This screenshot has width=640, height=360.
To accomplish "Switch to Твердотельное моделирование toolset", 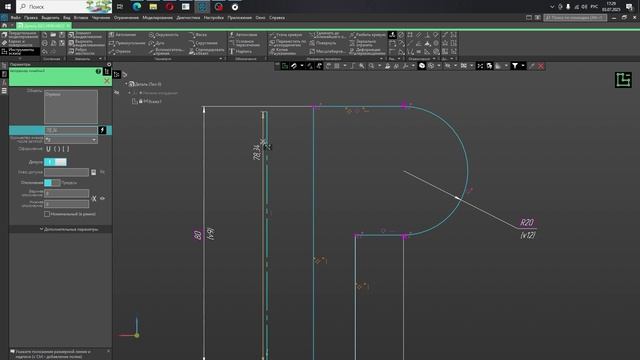I will click(20, 35).
